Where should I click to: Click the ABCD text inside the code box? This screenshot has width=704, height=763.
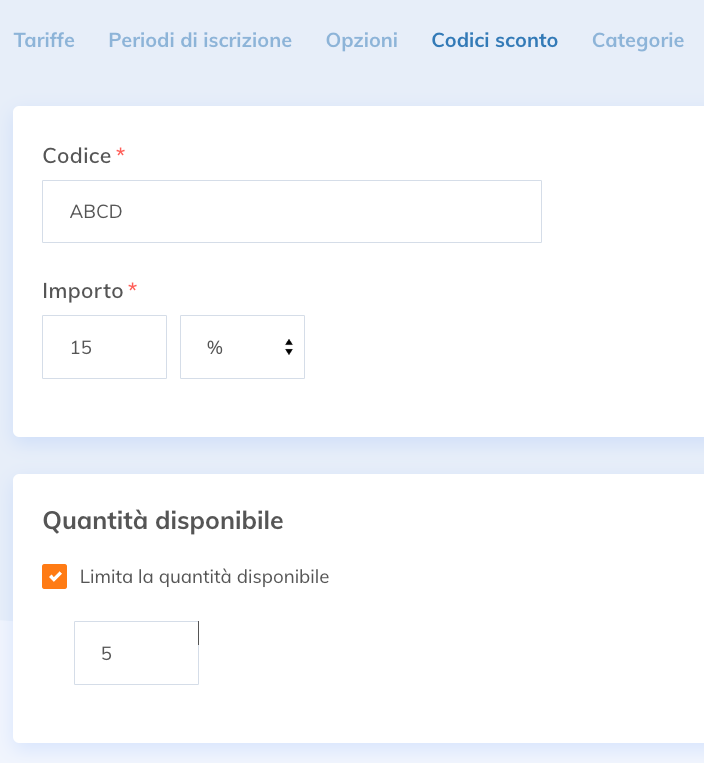[x=96, y=212]
